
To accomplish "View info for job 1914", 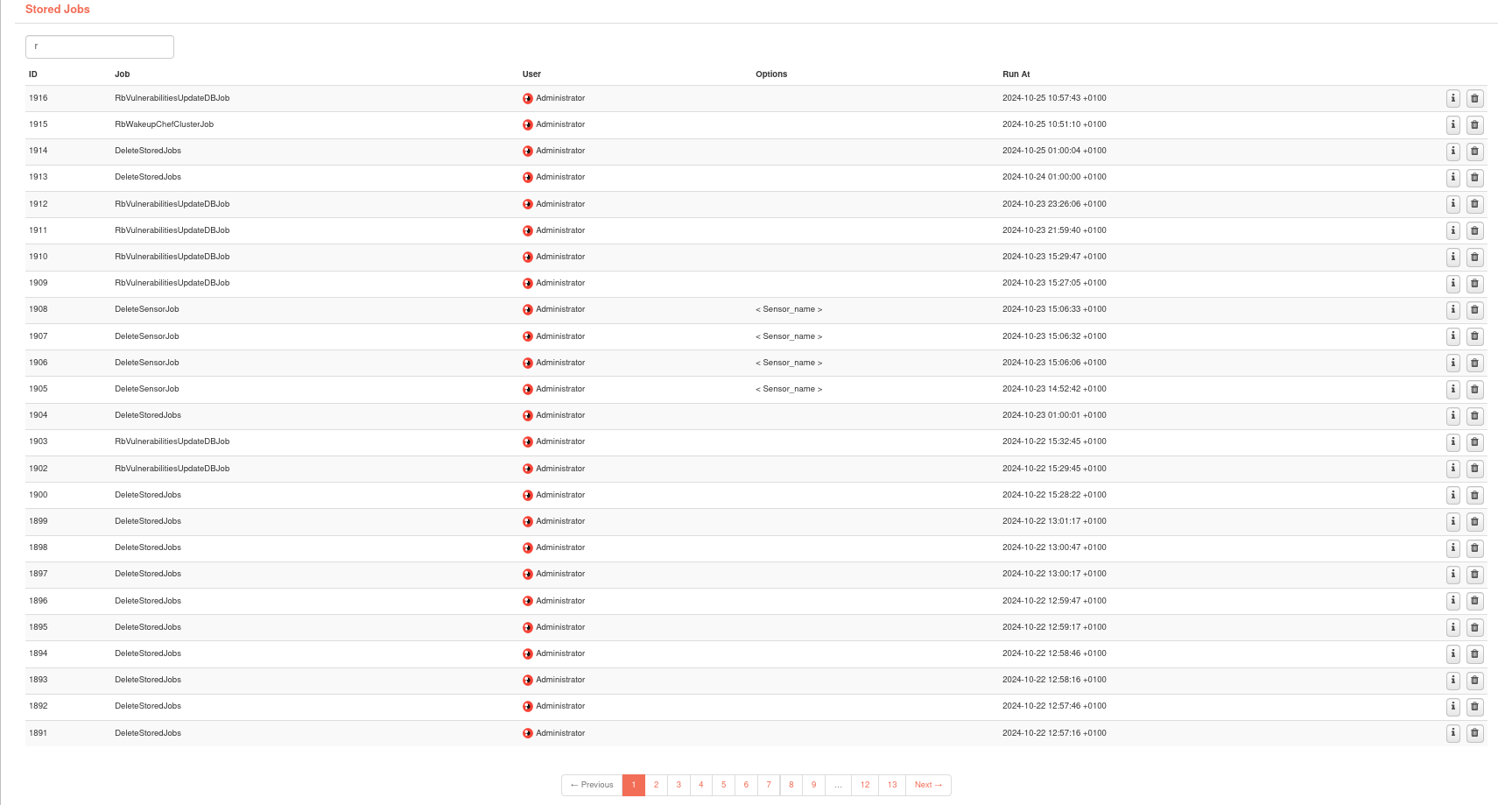I will pos(1453,151).
